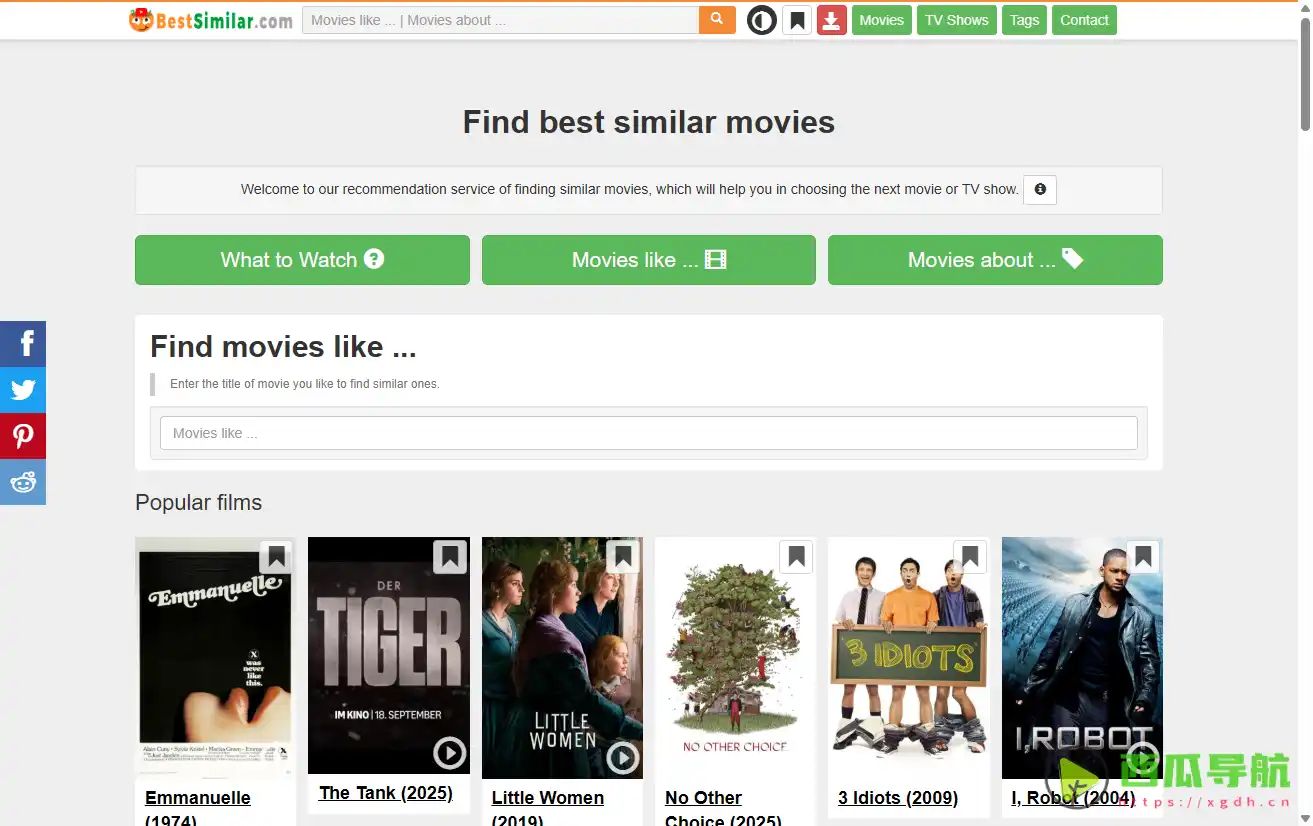Click the Movies about ... button
Viewport: 1313px width, 826px height.
pyautogui.click(x=994, y=259)
